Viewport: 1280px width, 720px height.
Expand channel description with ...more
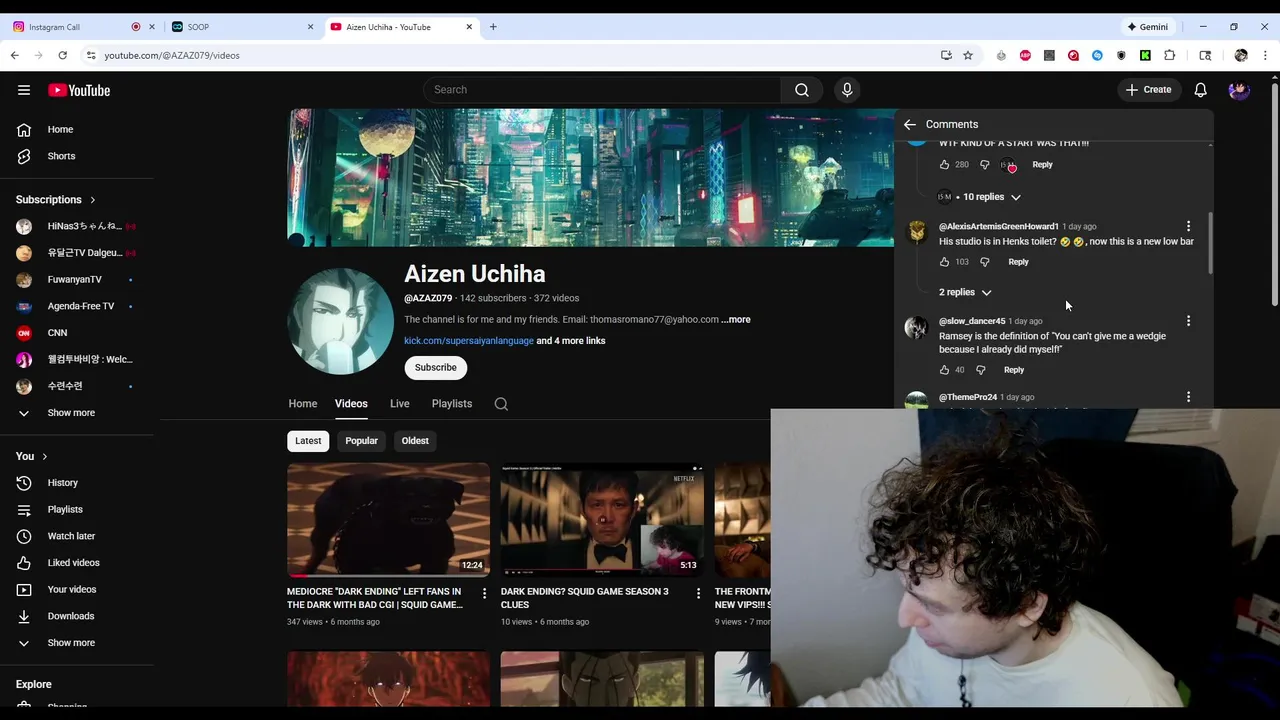tap(737, 320)
